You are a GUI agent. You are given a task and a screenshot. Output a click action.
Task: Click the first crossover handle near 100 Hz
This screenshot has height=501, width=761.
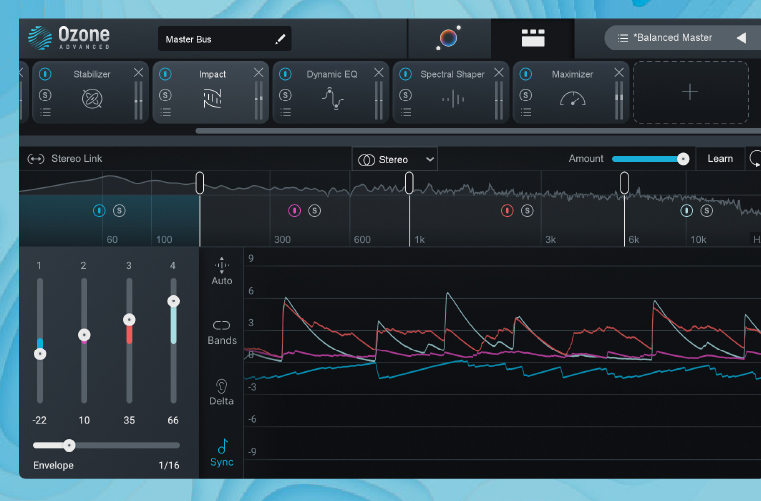[x=199, y=183]
